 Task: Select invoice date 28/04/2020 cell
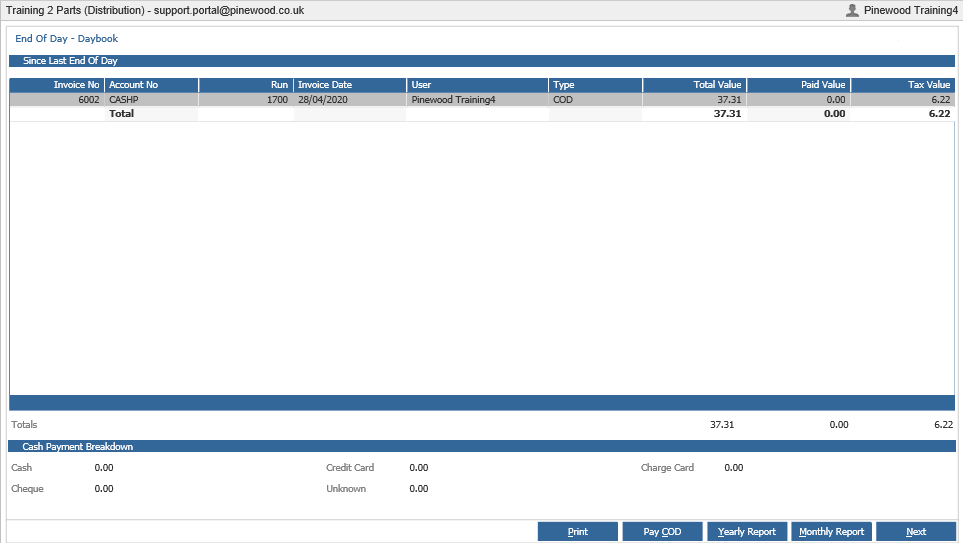(x=350, y=100)
